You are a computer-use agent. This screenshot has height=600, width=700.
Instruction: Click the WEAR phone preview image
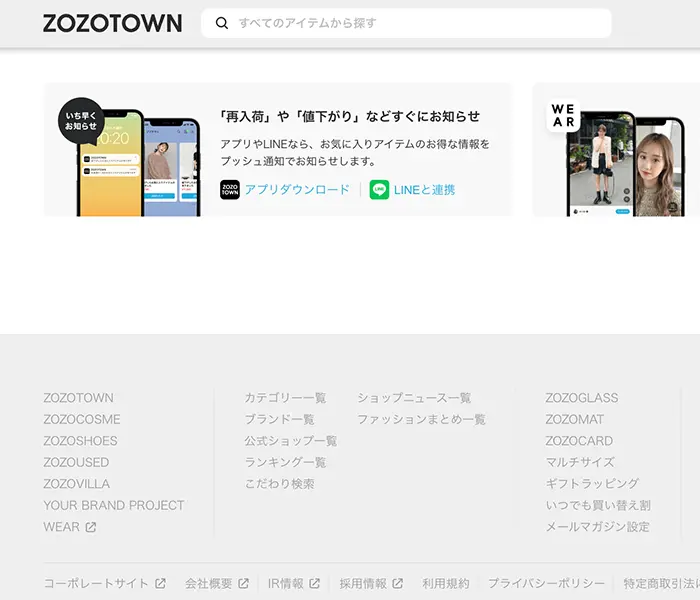point(625,163)
